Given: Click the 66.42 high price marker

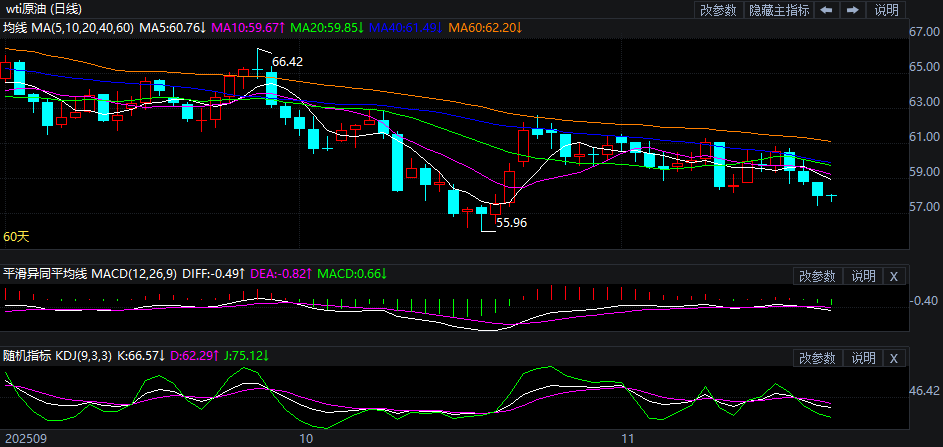Looking at the screenshot, I should pos(287,62).
